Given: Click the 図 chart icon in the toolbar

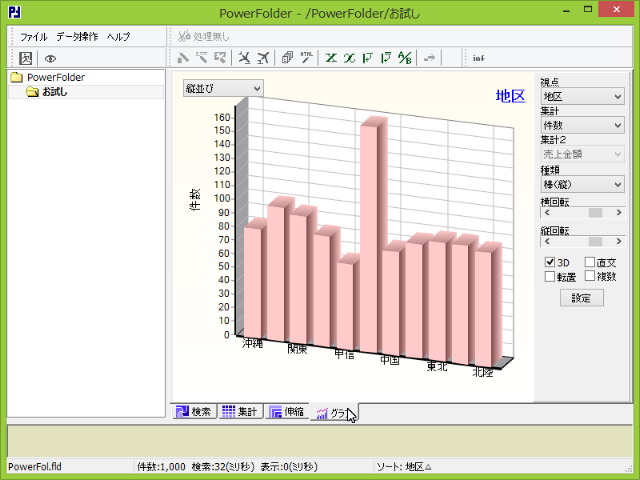Looking at the screenshot, I should [x=26, y=58].
